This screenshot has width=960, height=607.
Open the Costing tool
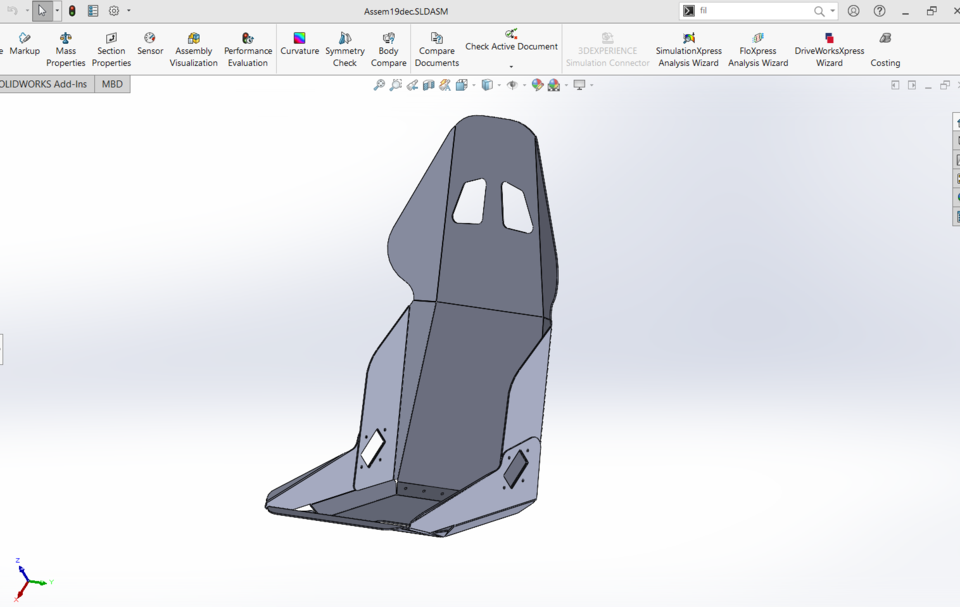[x=885, y=48]
